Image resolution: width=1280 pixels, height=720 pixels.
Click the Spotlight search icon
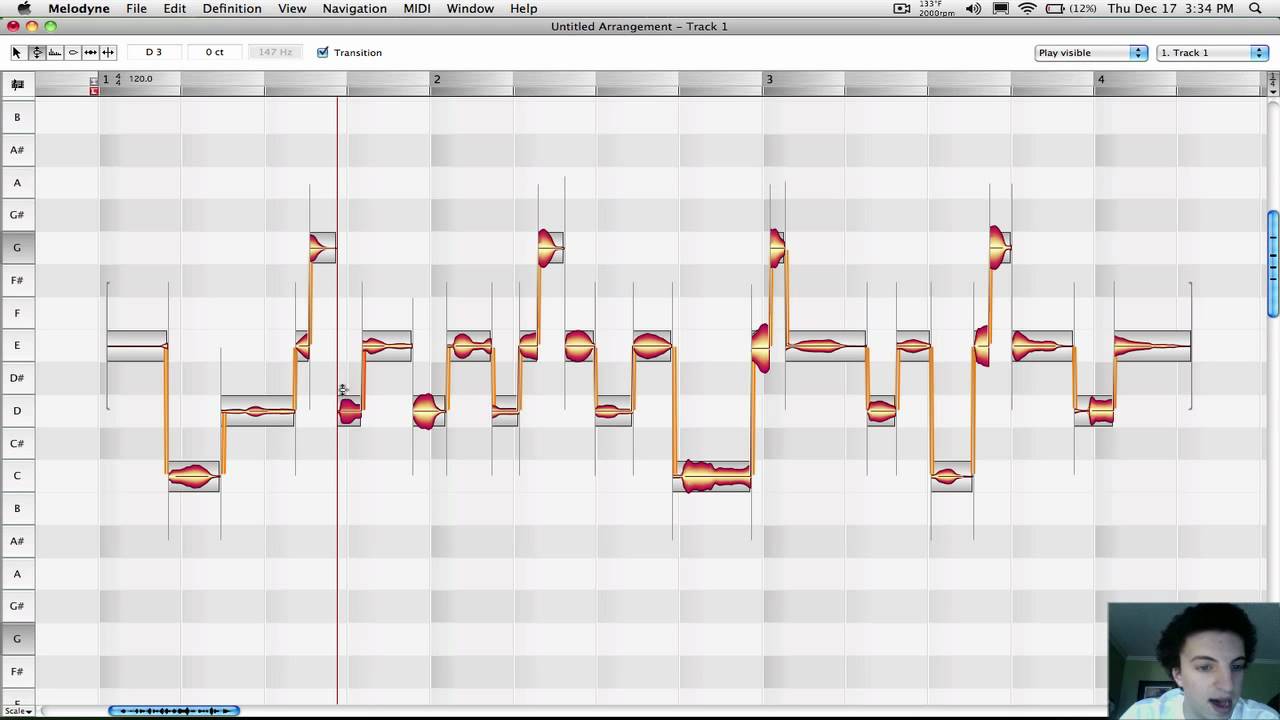pos(1256,8)
